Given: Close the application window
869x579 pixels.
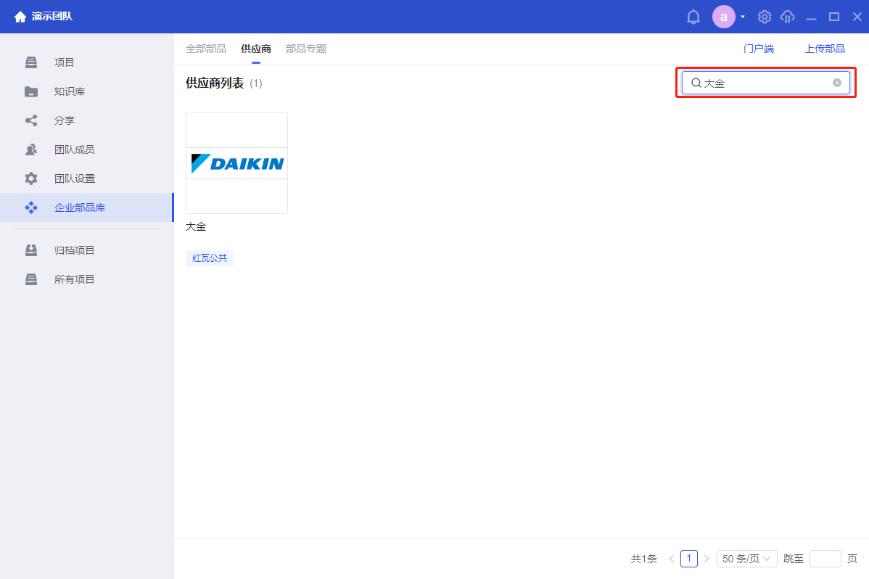Looking at the screenshot, I should [x=857, y=17].
